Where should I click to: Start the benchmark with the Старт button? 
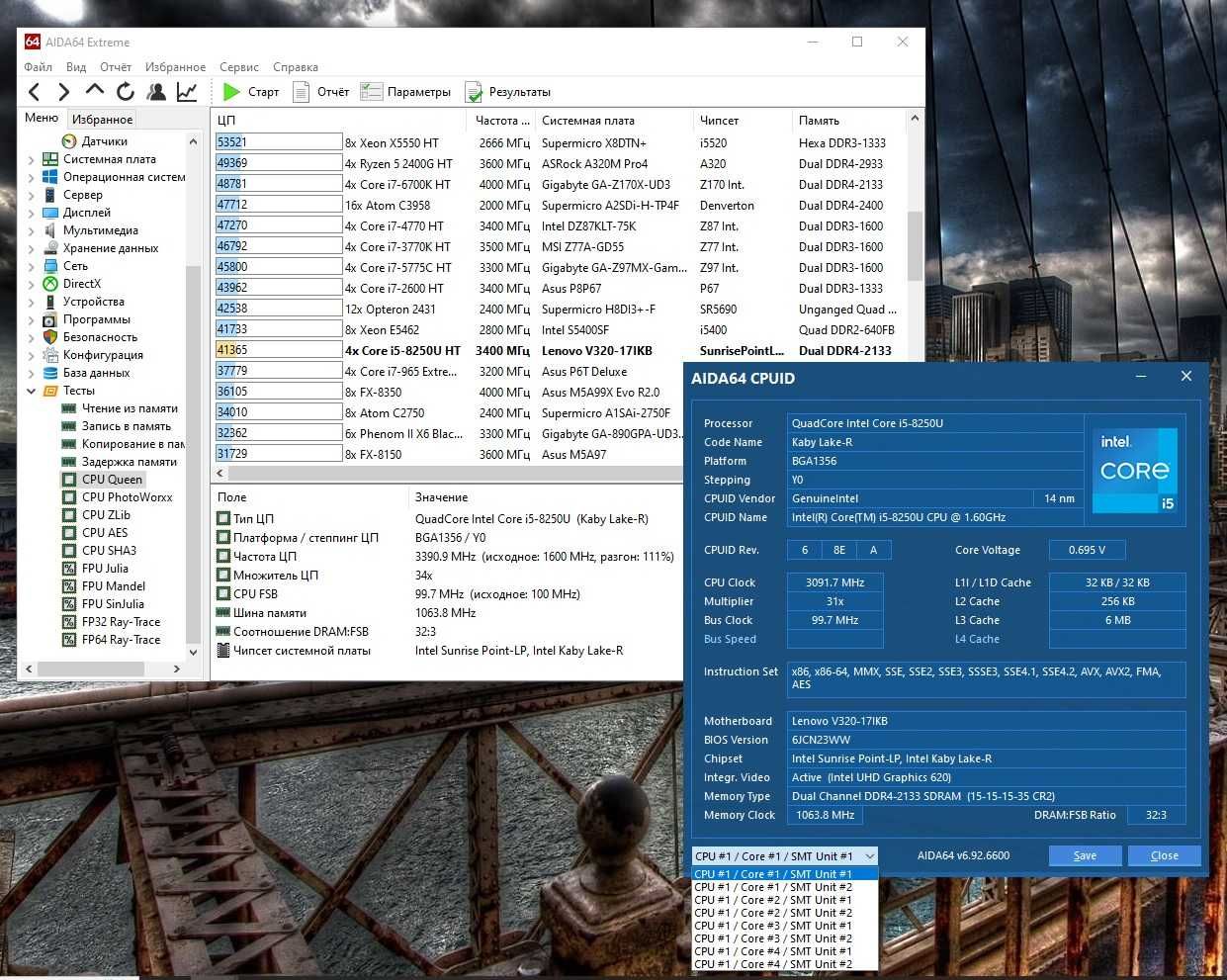point(251,92)
